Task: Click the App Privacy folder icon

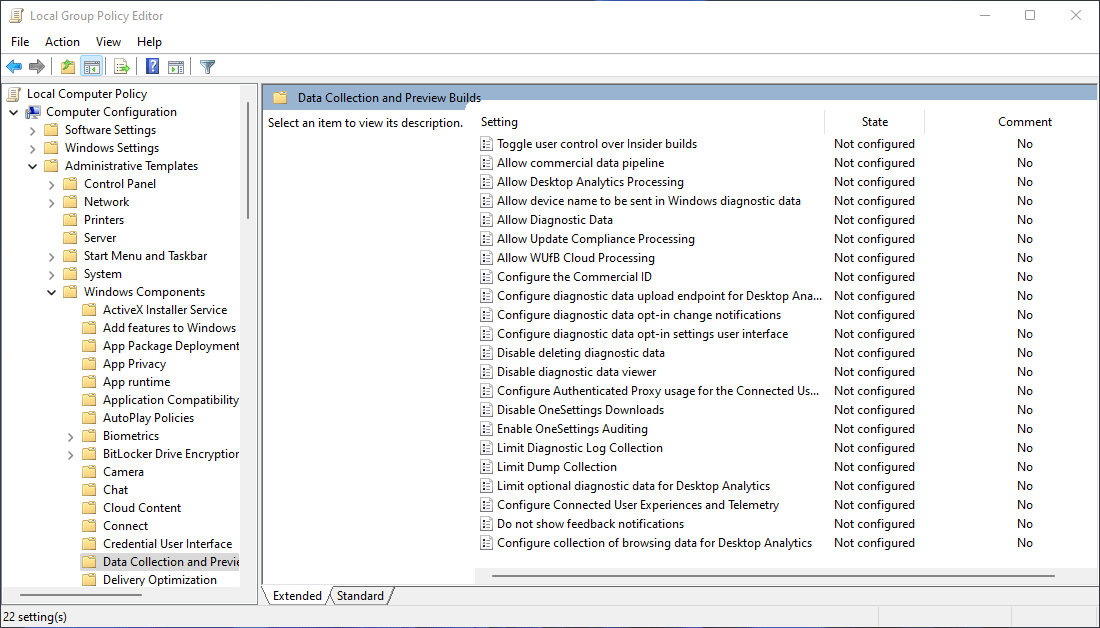Action: 89,364
